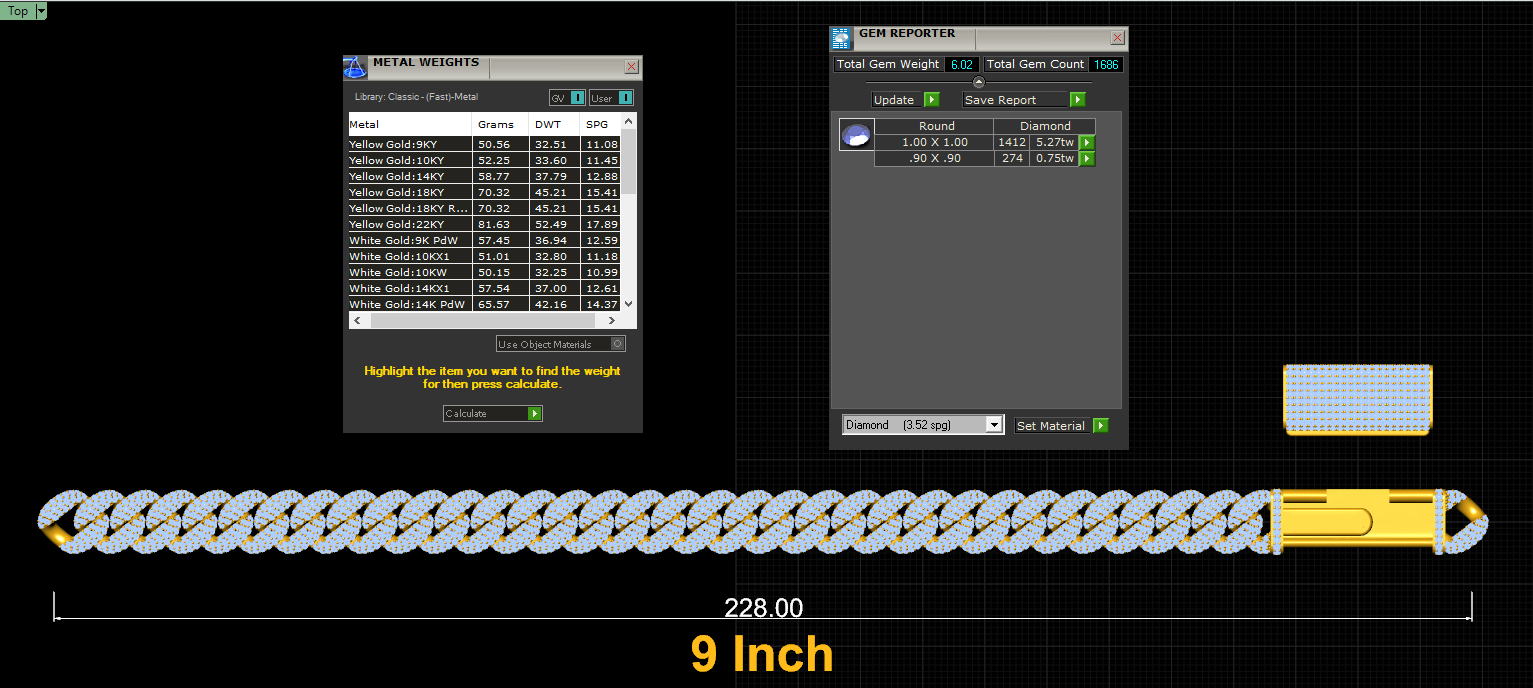Click the Top viewport label tab

click(x=18, y=11)
